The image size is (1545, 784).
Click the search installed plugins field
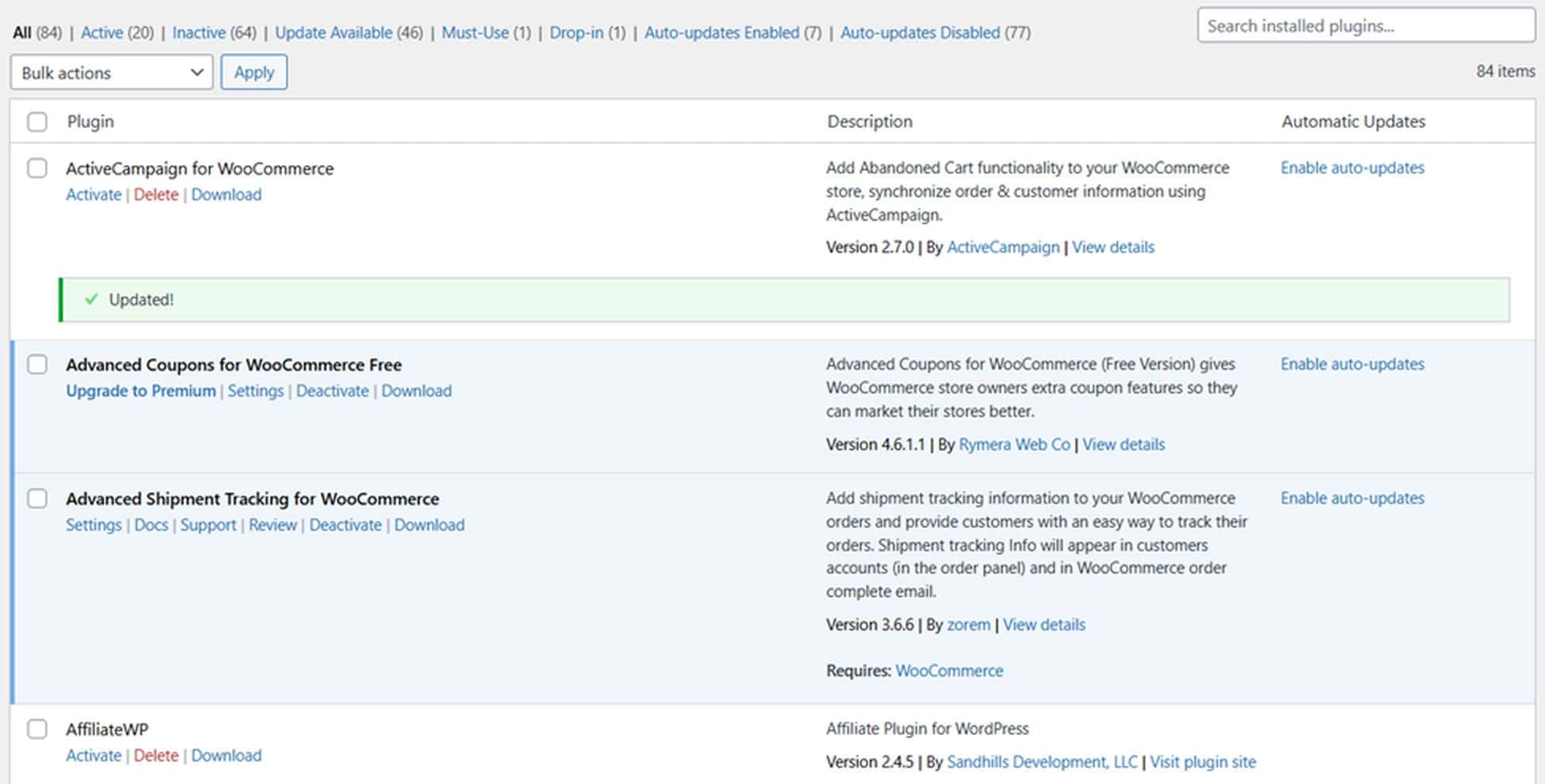(x=1364, y=25)
